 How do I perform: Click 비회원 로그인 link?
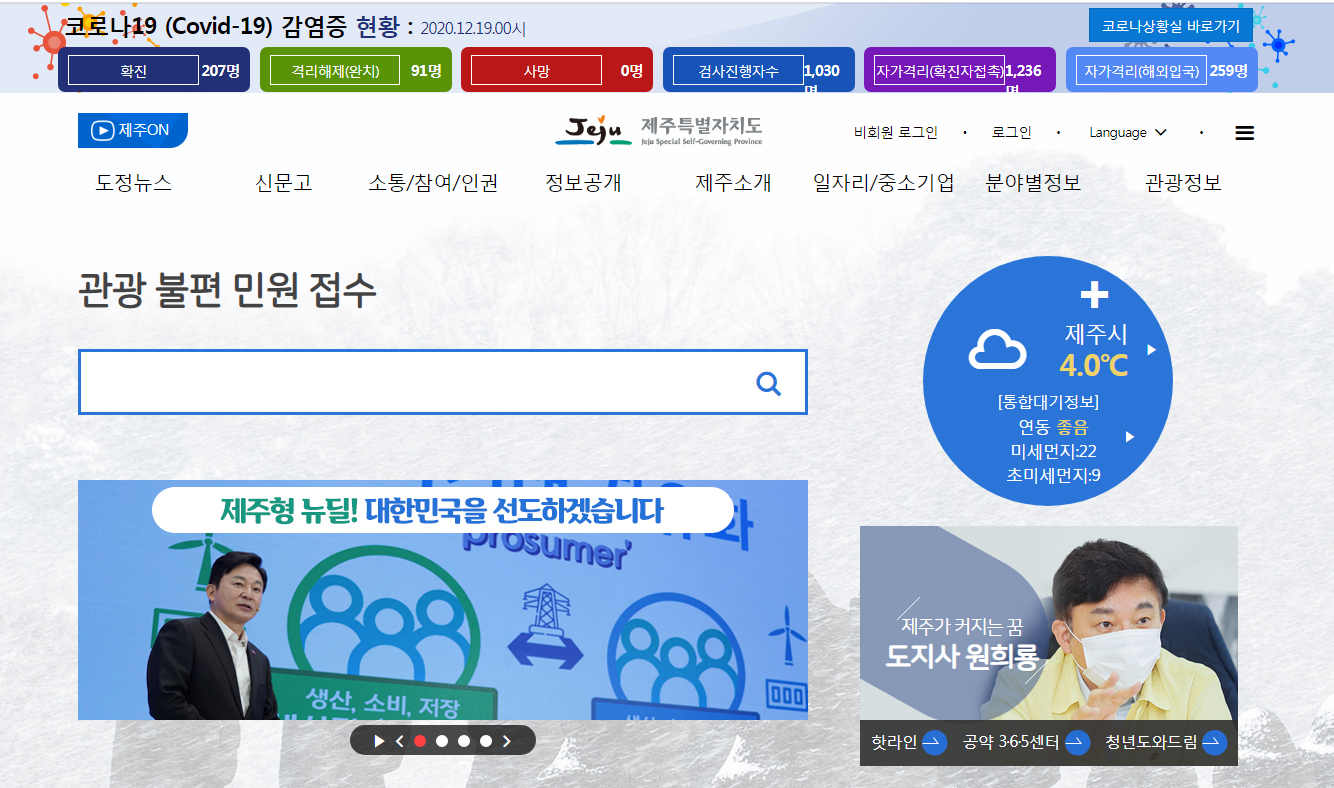896,132
